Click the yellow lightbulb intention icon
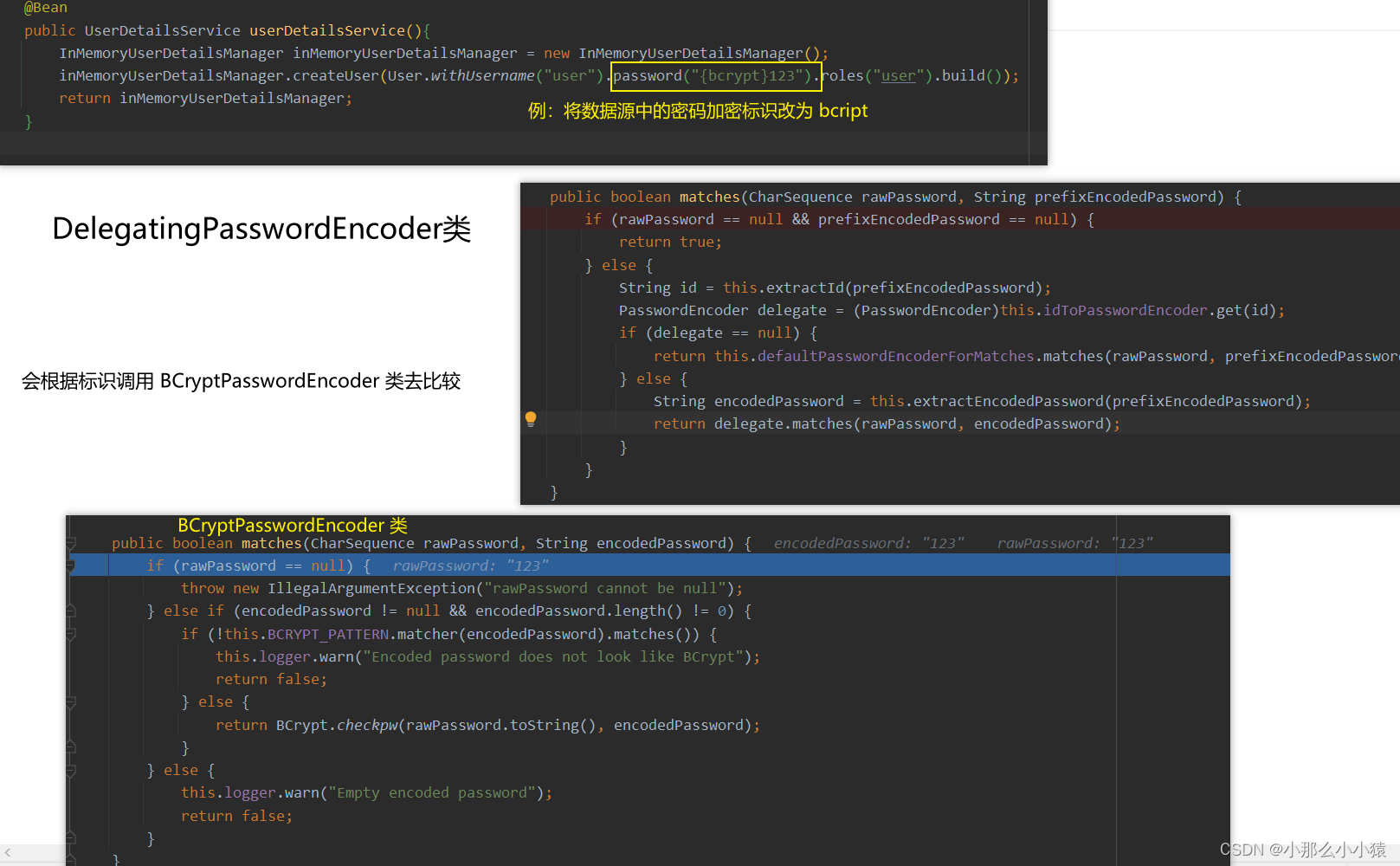This screenshot has height=866, width=1400. [531, 419]
